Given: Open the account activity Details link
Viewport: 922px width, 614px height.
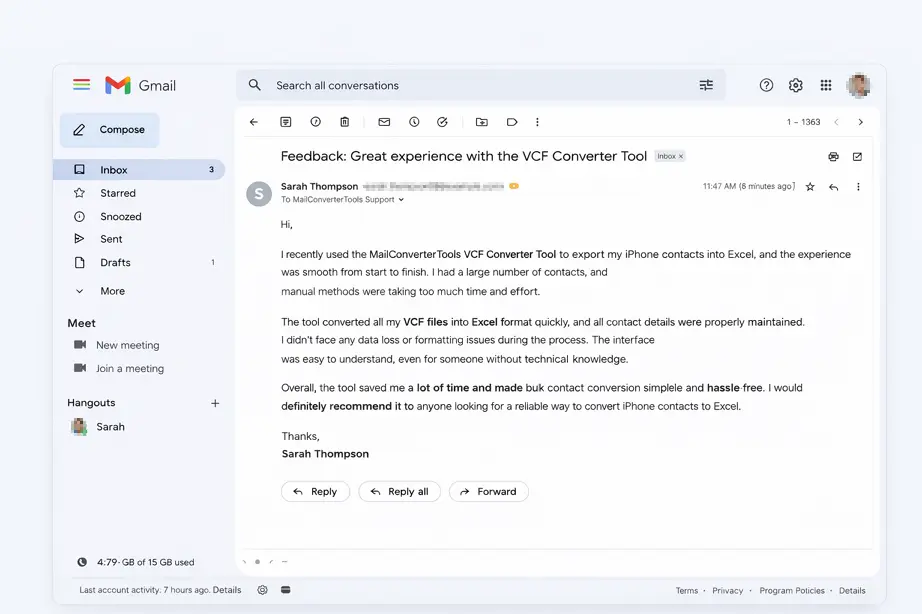Looking at the screenshot, I should (227, 589).
